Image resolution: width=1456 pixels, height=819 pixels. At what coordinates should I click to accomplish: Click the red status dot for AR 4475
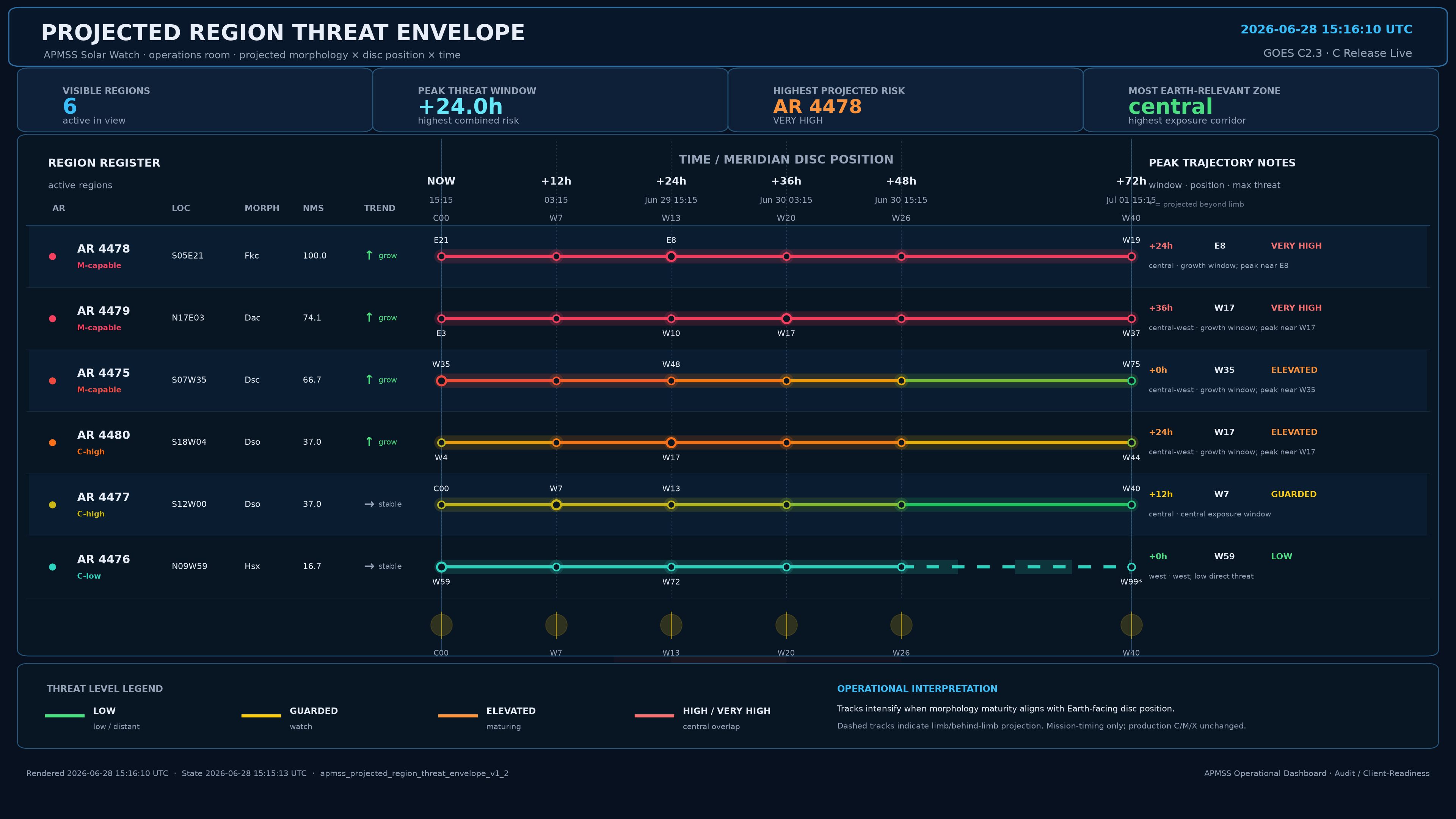coord(53,381)
